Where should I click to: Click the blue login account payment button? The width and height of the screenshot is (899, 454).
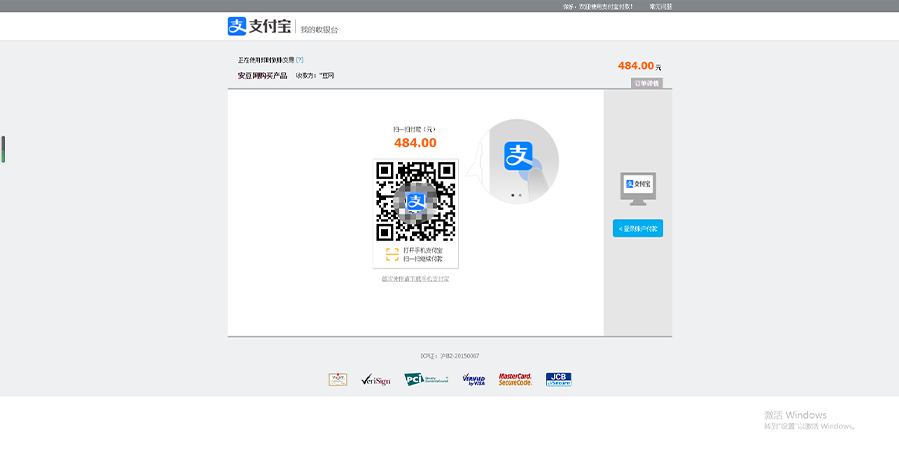click(x=638, y=228)
